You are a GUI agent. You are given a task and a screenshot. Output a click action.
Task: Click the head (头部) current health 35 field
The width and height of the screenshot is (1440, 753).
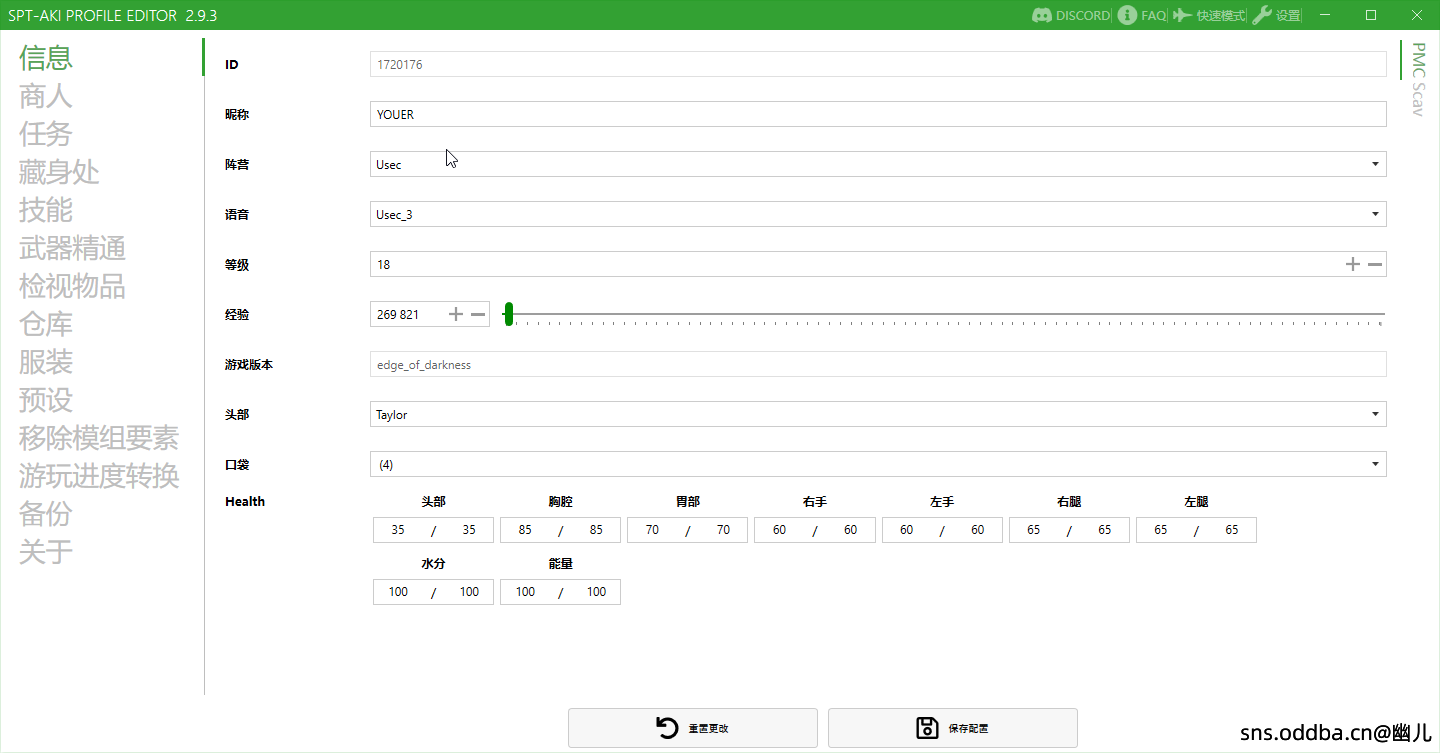coord(398,530)
